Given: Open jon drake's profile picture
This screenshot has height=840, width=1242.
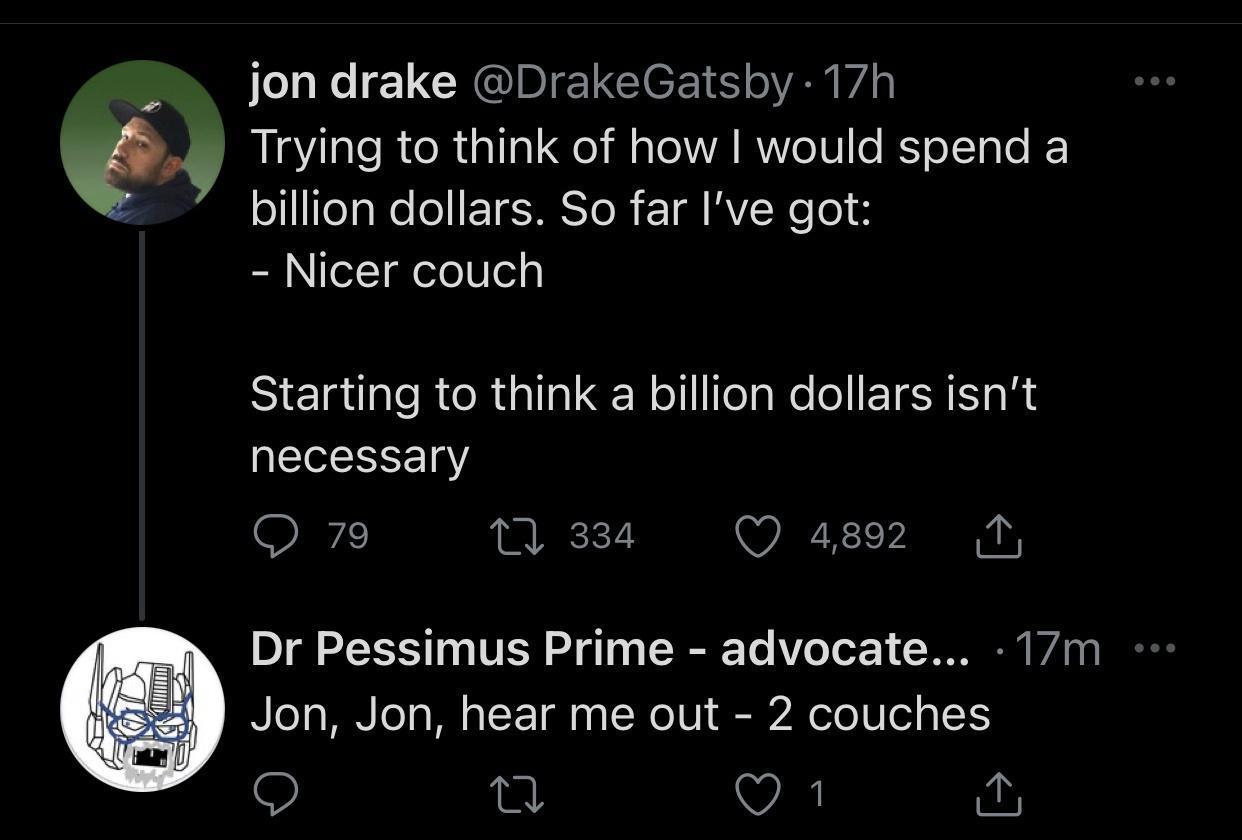Looking at the screenshot, I should tap(142, 142).
